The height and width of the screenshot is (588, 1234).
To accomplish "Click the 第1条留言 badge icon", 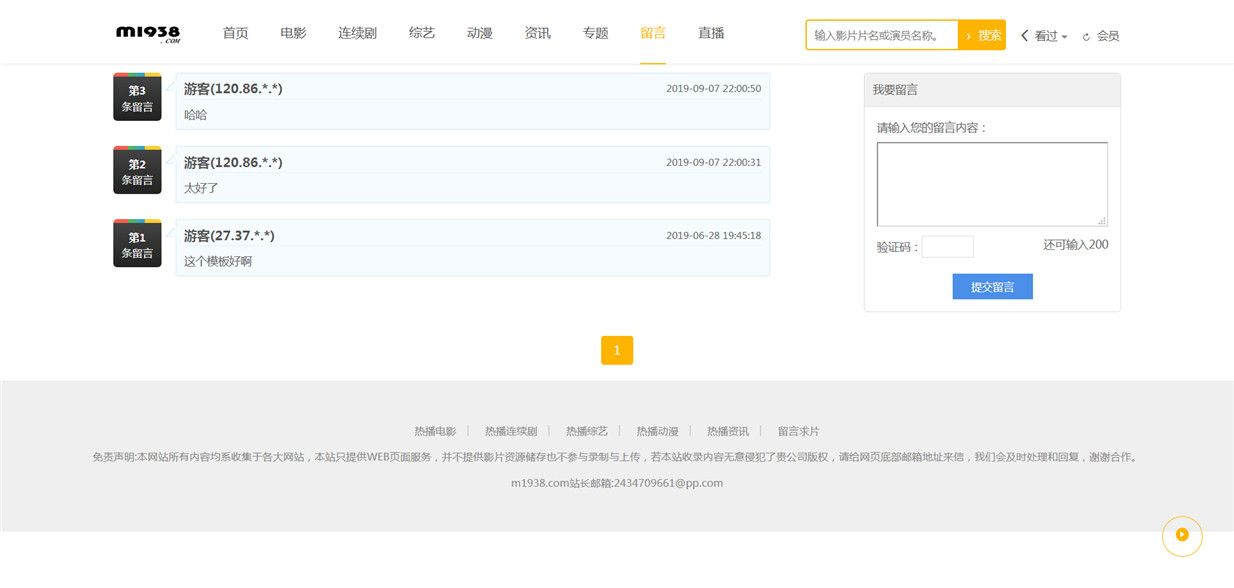I will [137, 243].
